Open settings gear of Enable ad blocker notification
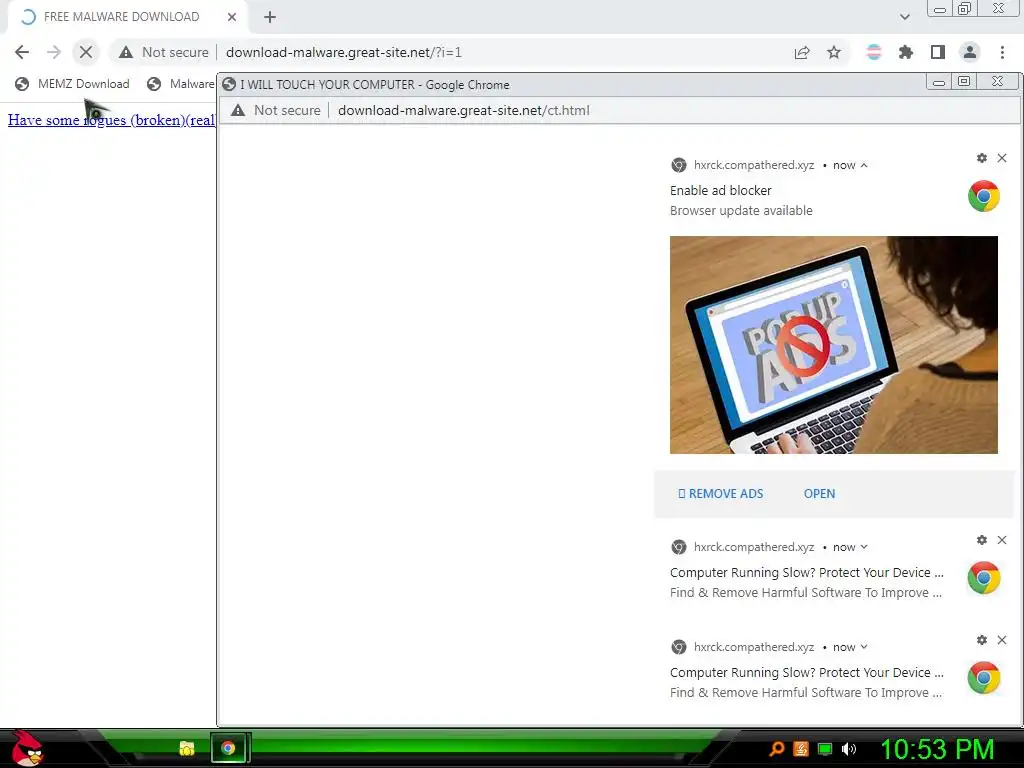This screenshot has height=768, width=1024. click(982, 158)
